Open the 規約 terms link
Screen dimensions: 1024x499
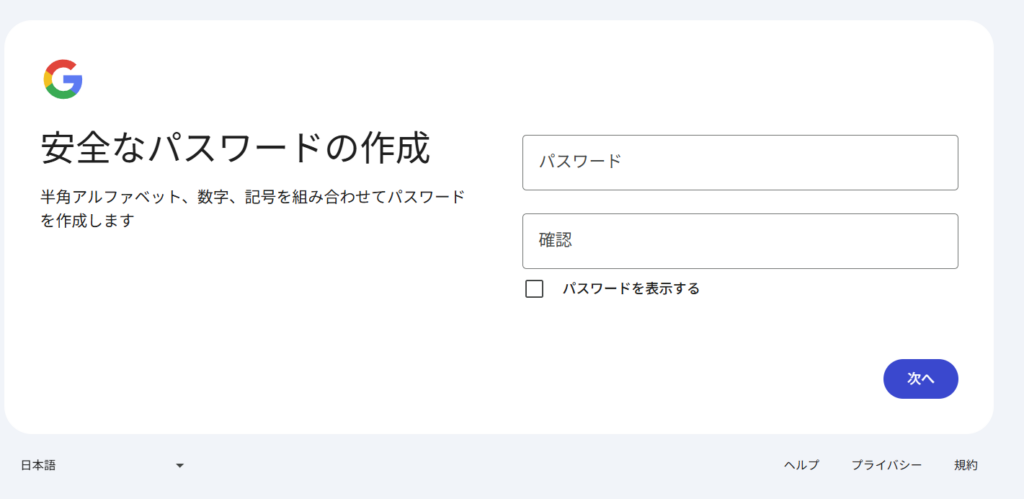click(966, 466)
